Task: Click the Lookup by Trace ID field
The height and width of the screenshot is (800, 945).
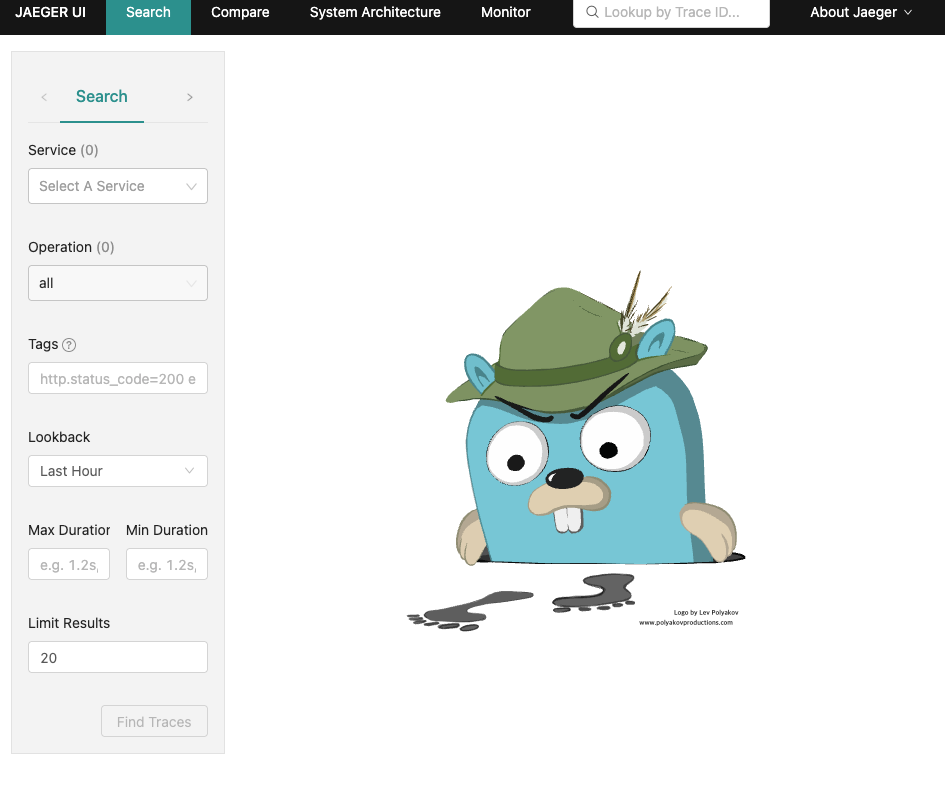Action: click(671, 12)
